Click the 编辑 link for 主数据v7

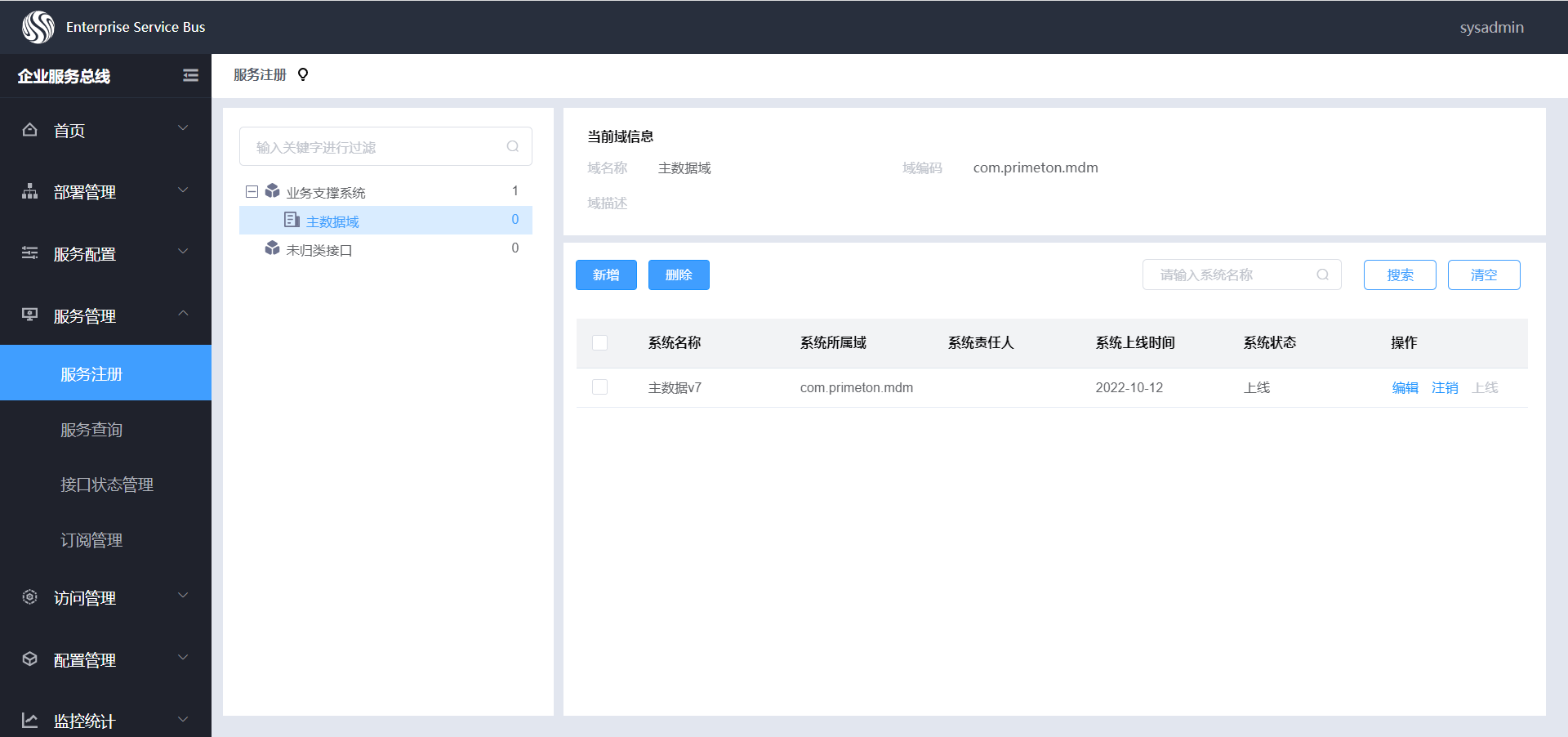coord(1405,387)
